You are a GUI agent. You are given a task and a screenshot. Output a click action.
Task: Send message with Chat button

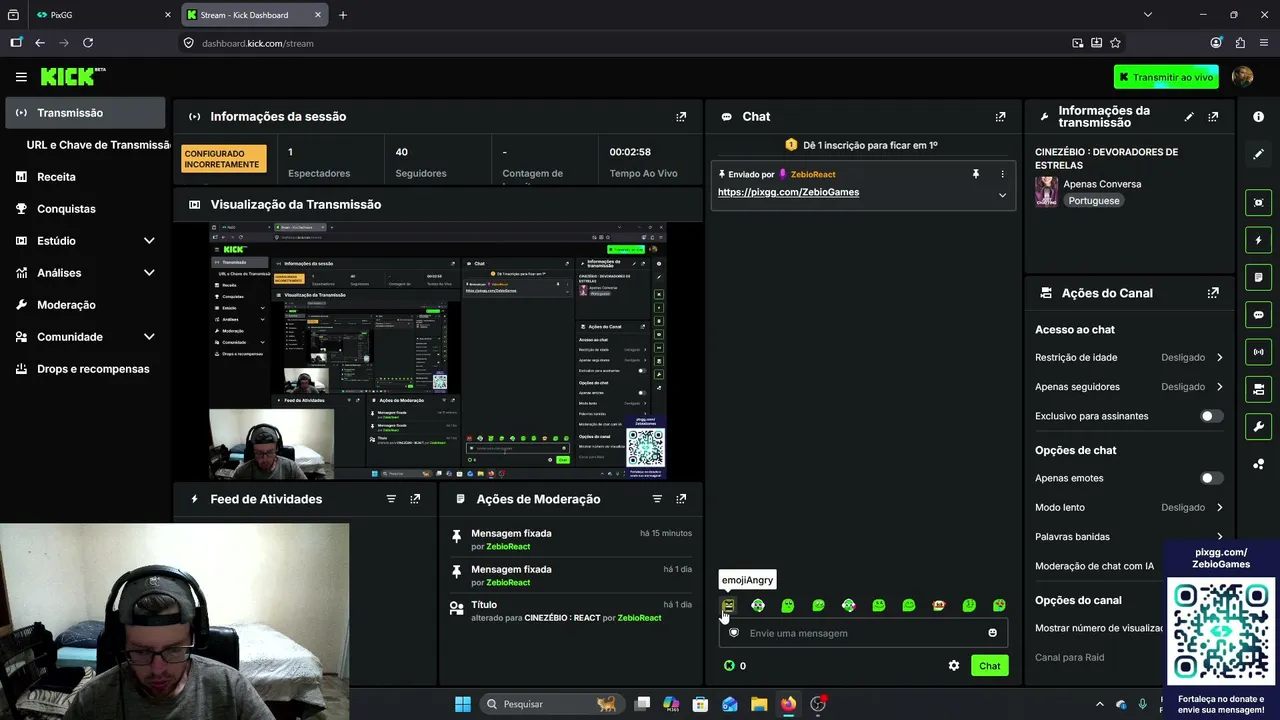pos(989,666)
